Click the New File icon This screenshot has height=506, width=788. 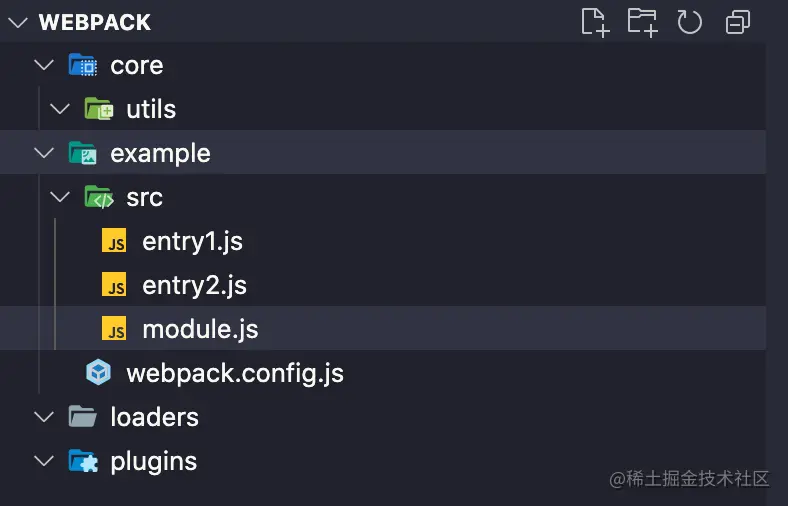[x=595, y=22]
